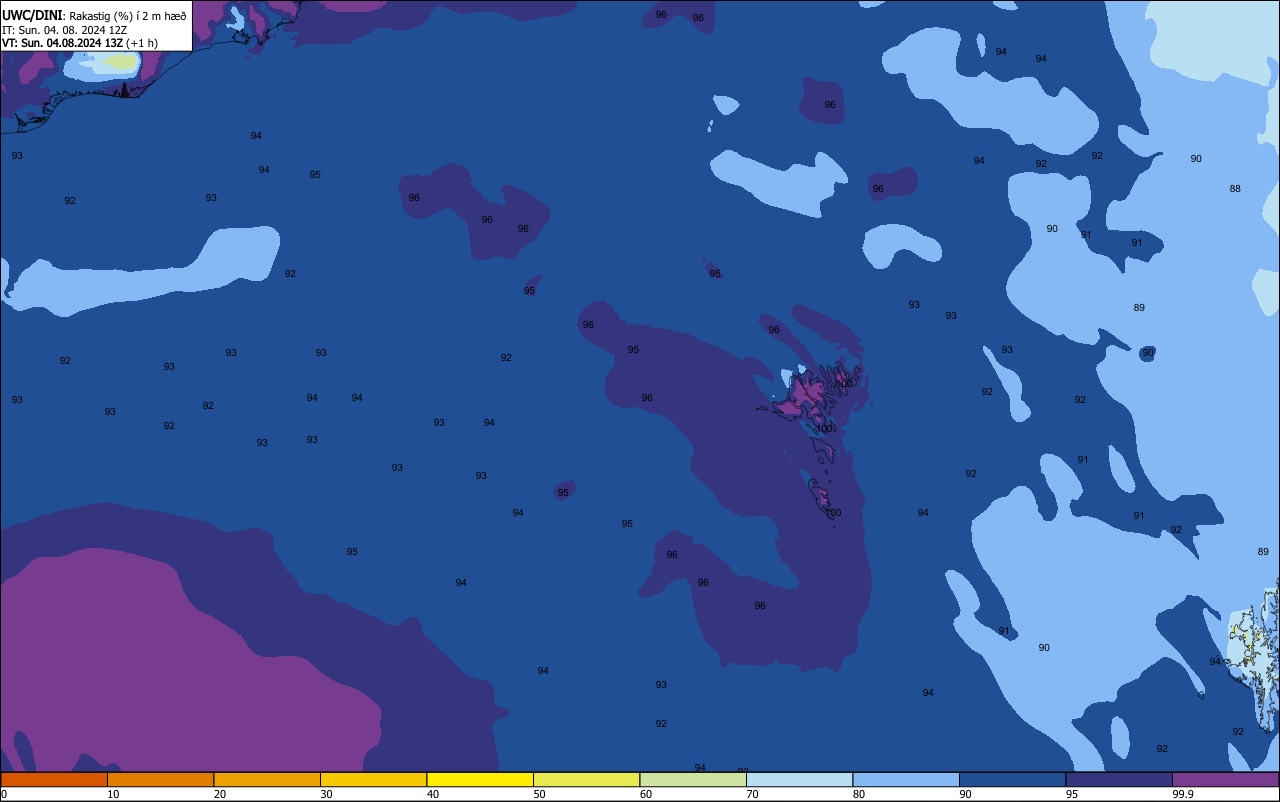Click the 'IT: Sun. 04. 08. 2024 12Z' line

65,30
